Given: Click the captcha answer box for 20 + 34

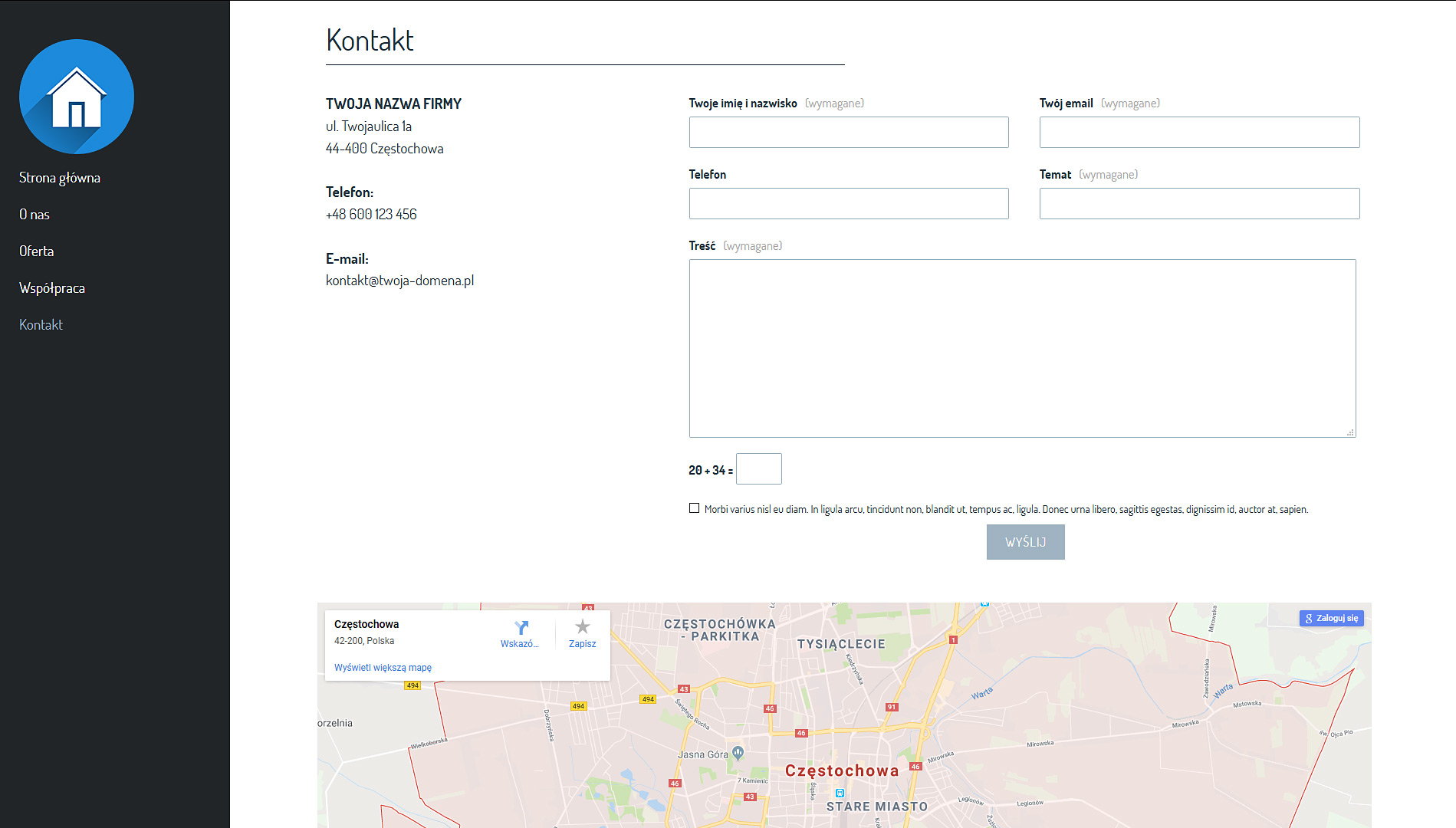Looking at the screenshot, I should [758, 469].
